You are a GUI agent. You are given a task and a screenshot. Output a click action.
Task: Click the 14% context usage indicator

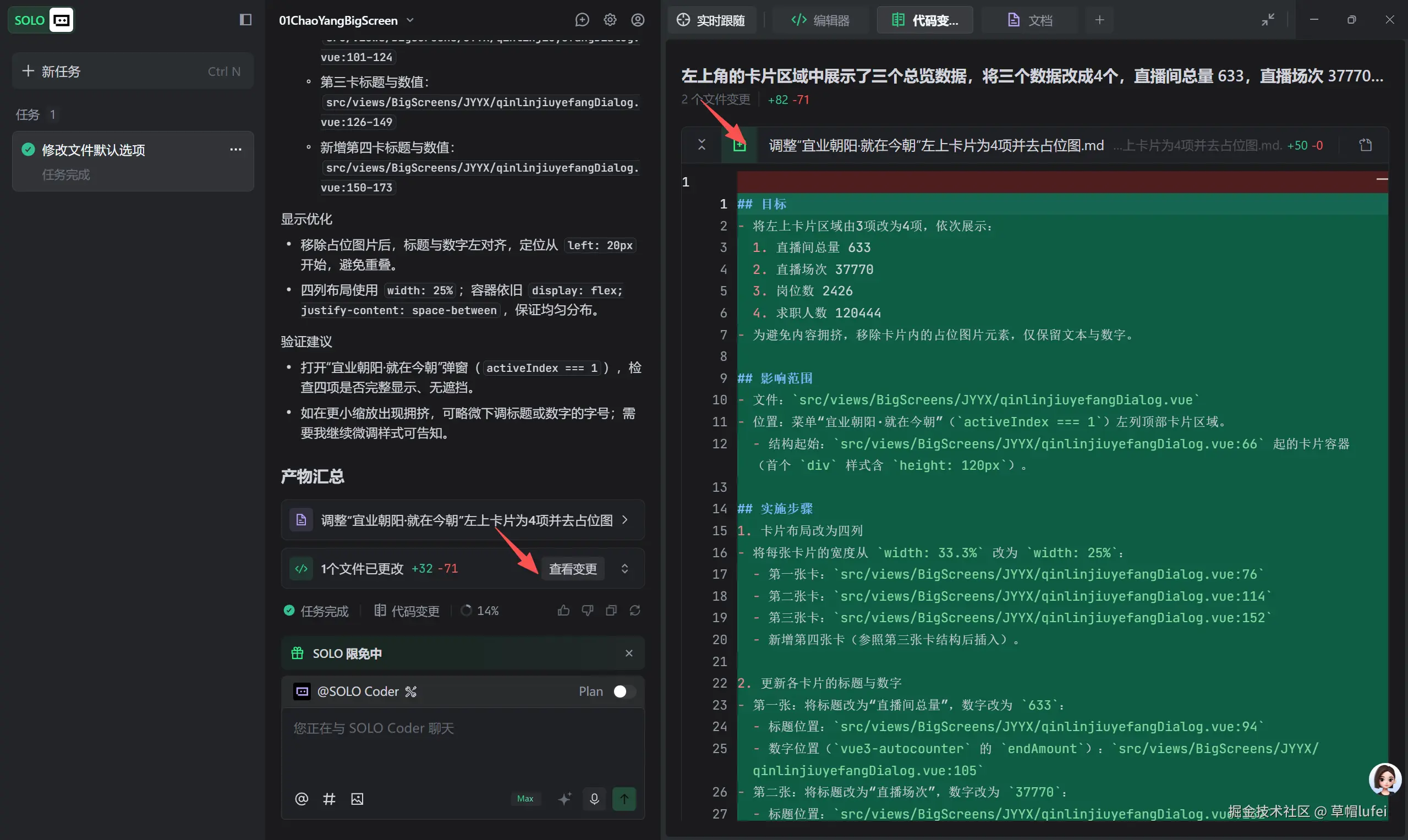[480, 611]
